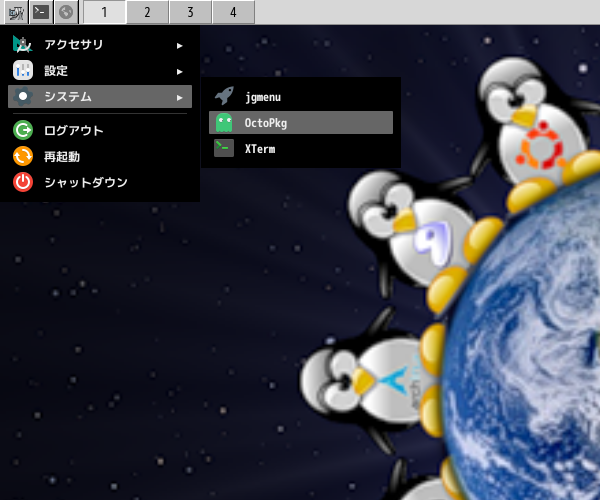
Task: Switch to workspace 3
Action: [190, 12]
